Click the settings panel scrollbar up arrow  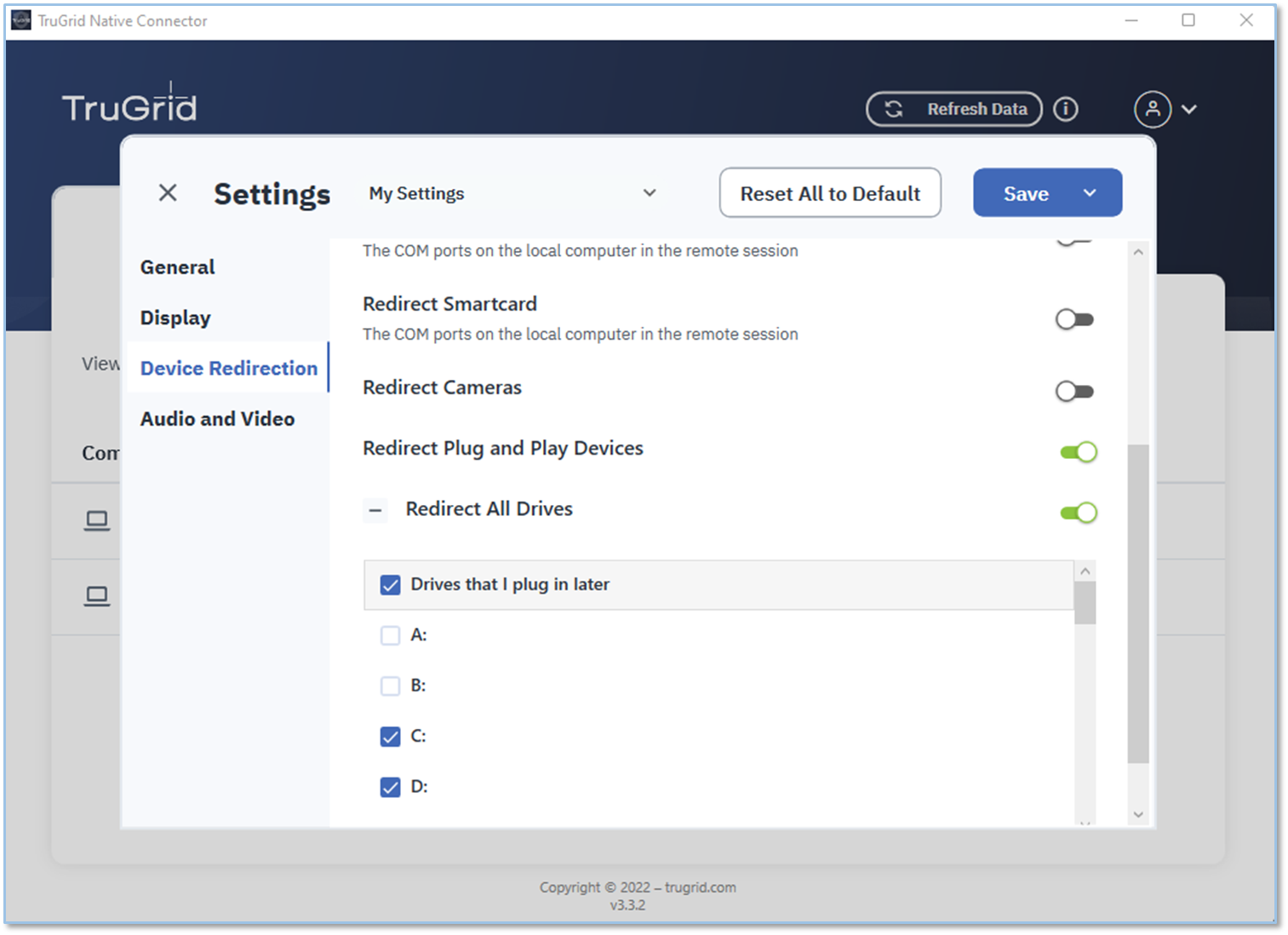coord(1138,252)
